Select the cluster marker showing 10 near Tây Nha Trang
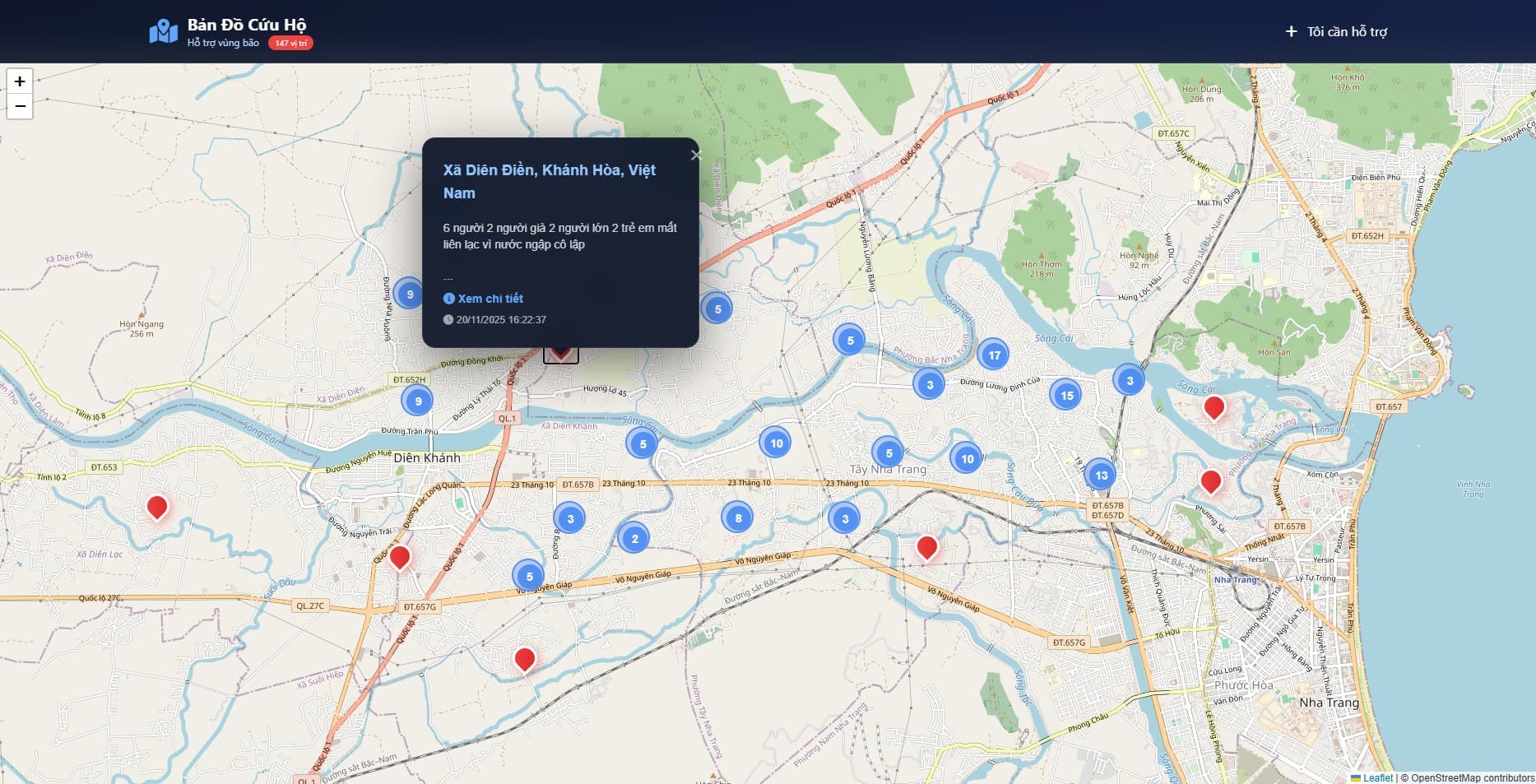The image size is (1536, 784). tap(966, 458)
